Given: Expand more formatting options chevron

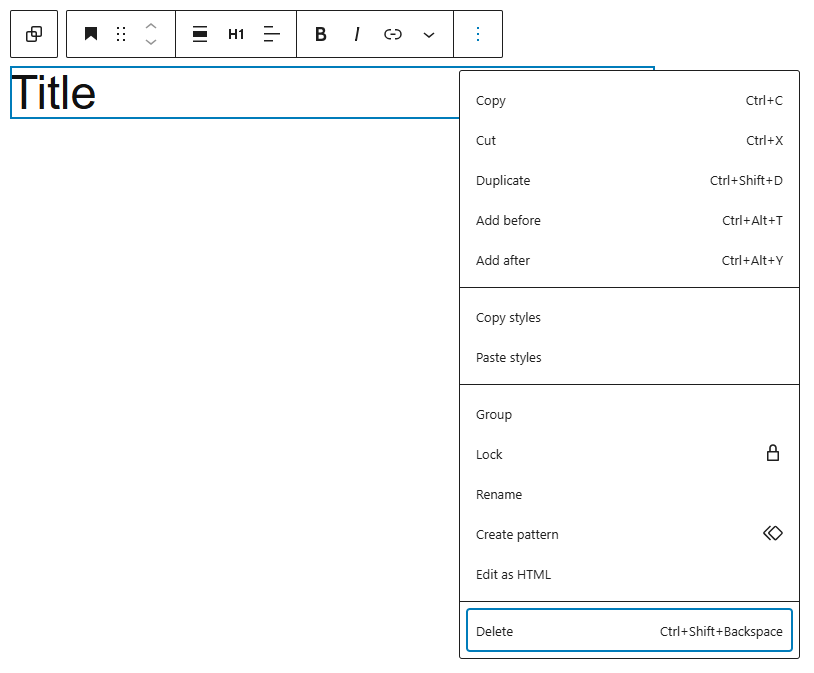Looking at the screenshot, I should (428, 34).
